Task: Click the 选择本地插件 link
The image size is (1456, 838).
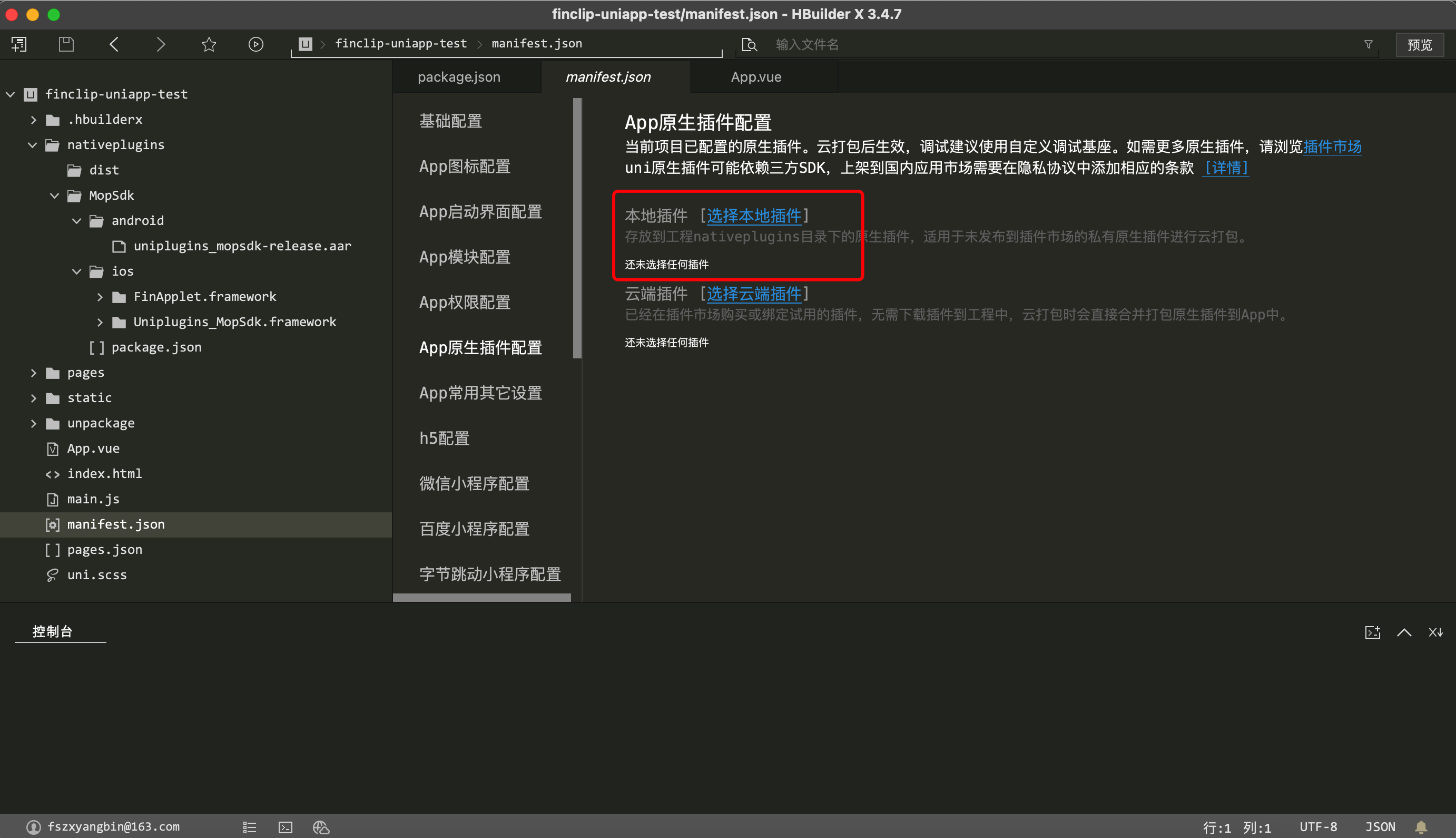Action: 754,216
